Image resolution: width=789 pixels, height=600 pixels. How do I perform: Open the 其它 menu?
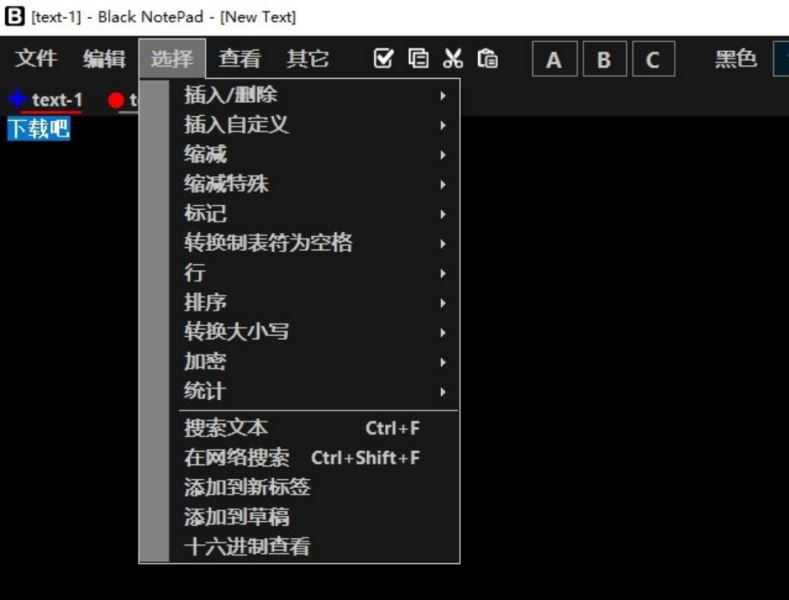308,58
